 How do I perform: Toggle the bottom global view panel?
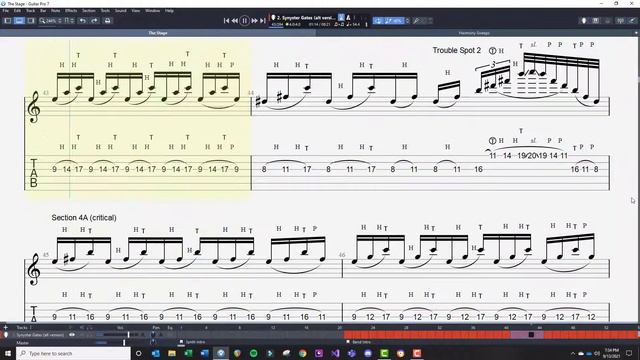pyautogui.click(x=19, y=20)
